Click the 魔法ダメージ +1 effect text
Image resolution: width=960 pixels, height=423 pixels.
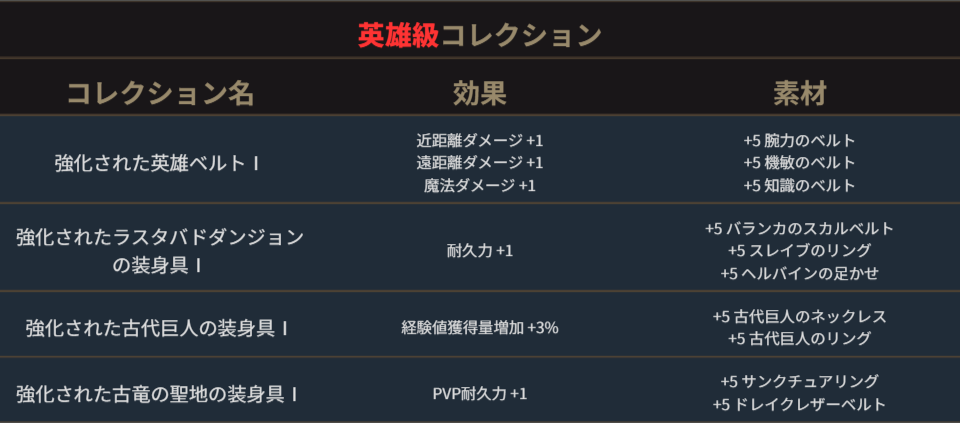[479, 185]
